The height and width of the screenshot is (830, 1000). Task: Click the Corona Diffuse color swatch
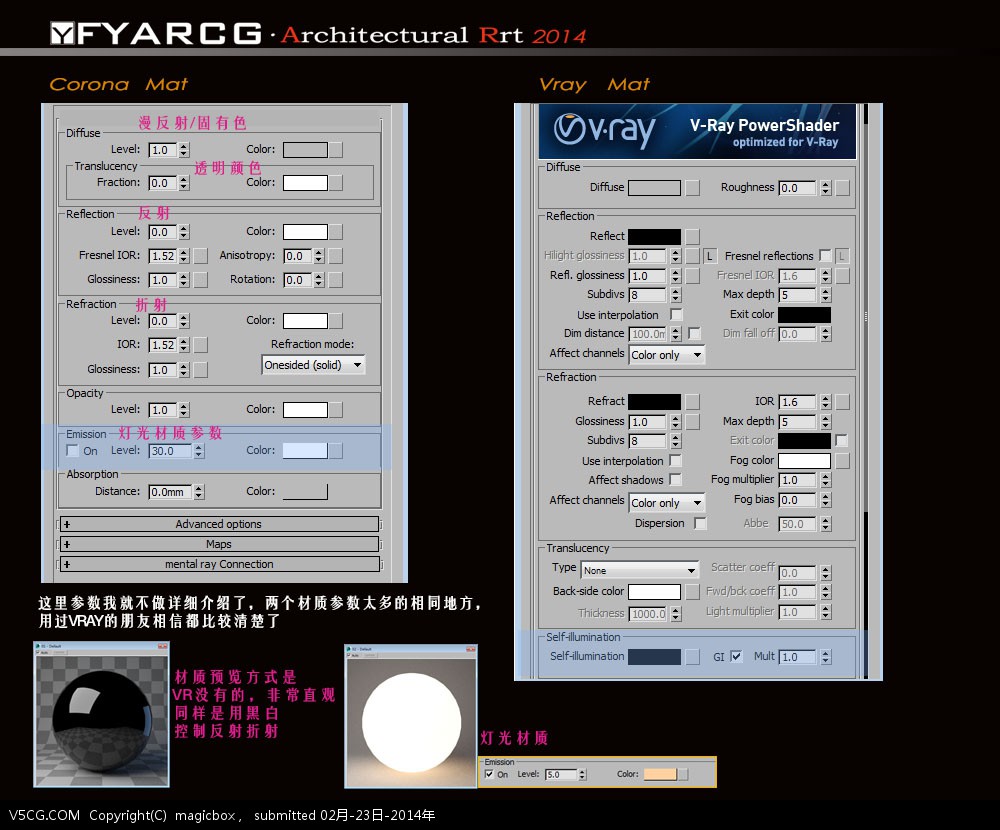tap(305, 150)
